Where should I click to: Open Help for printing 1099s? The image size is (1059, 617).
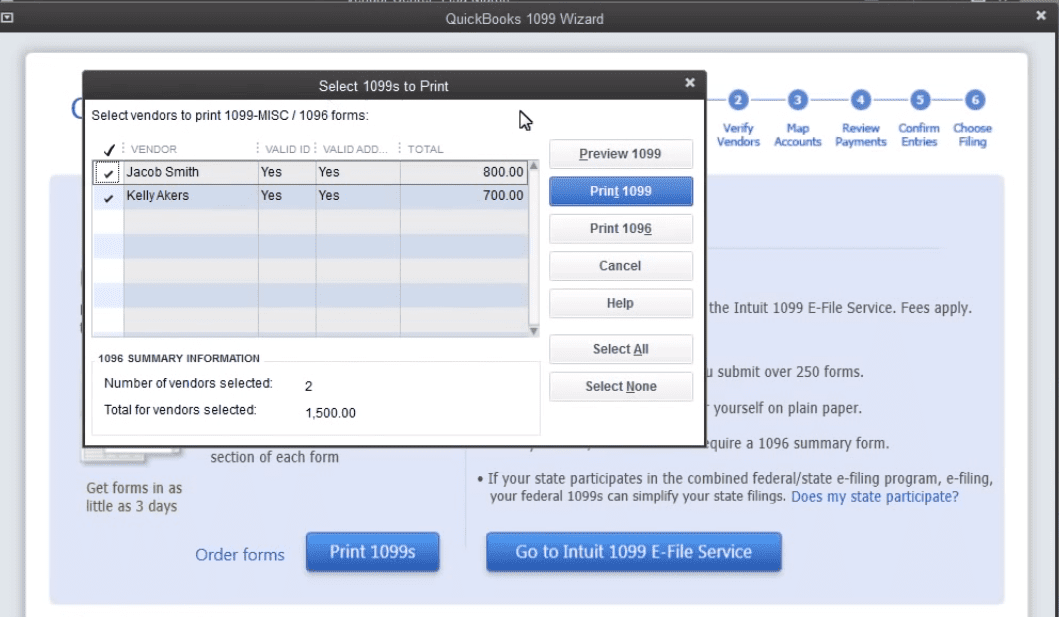point(620,303)
